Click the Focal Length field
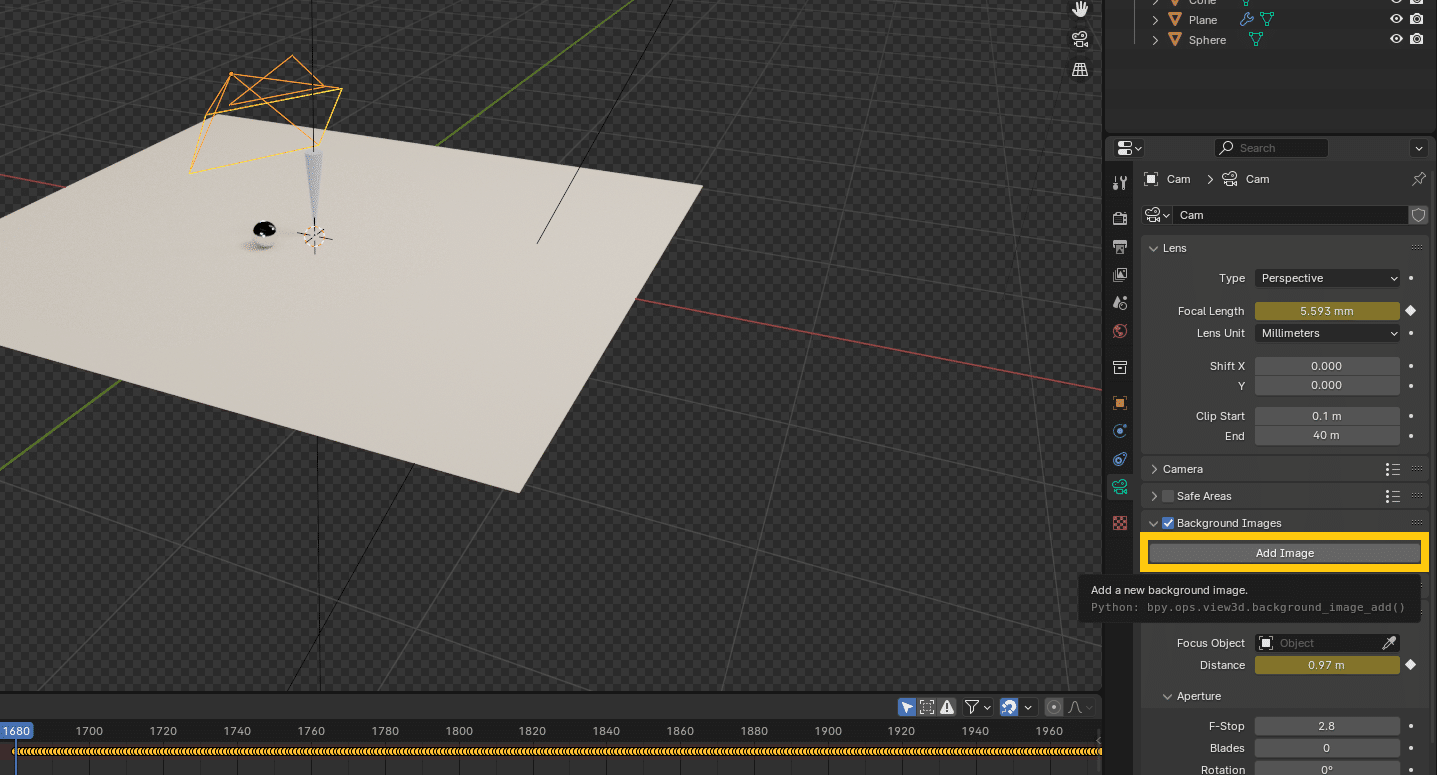 1326,311
